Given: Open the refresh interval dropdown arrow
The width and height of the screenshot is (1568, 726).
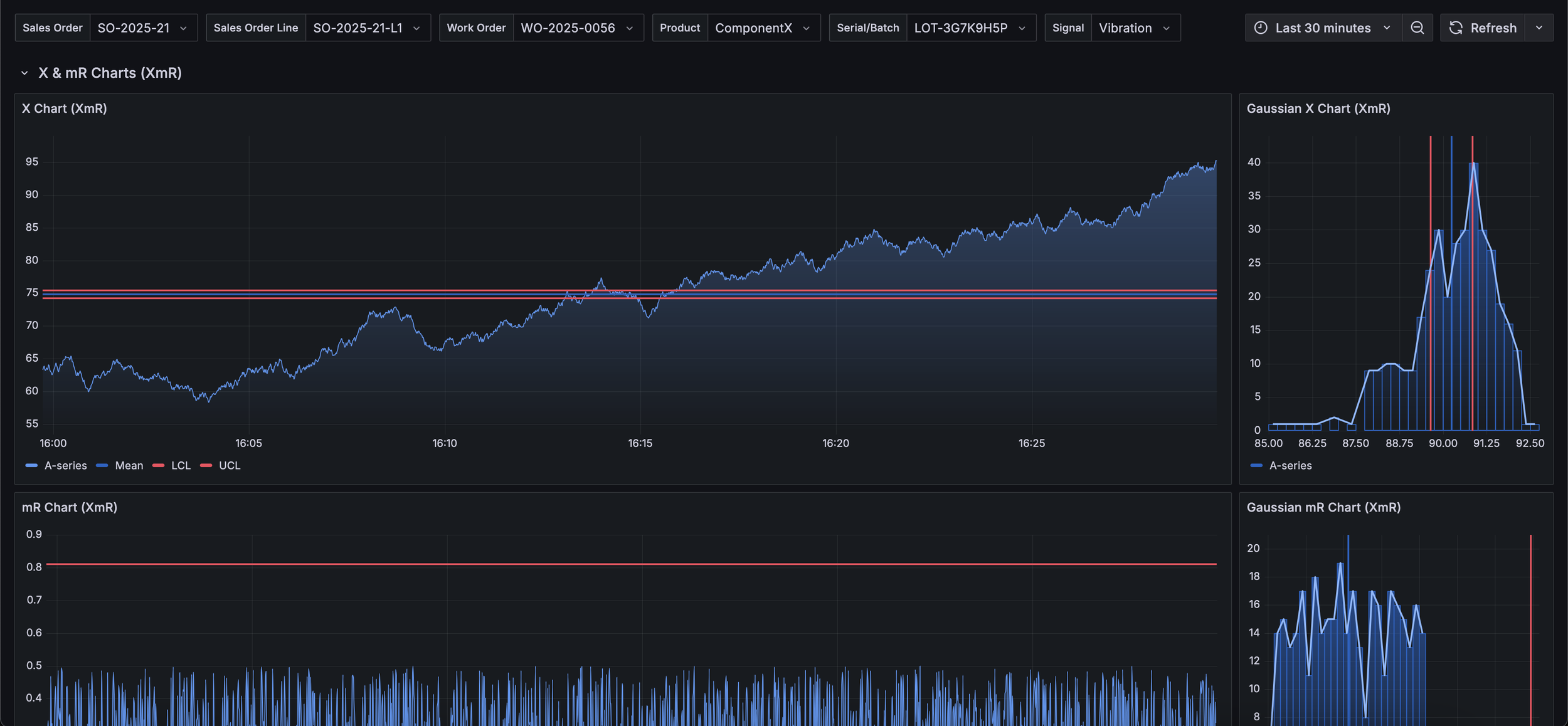Looking at the screenshot, I should click(x=1539, y=28).
